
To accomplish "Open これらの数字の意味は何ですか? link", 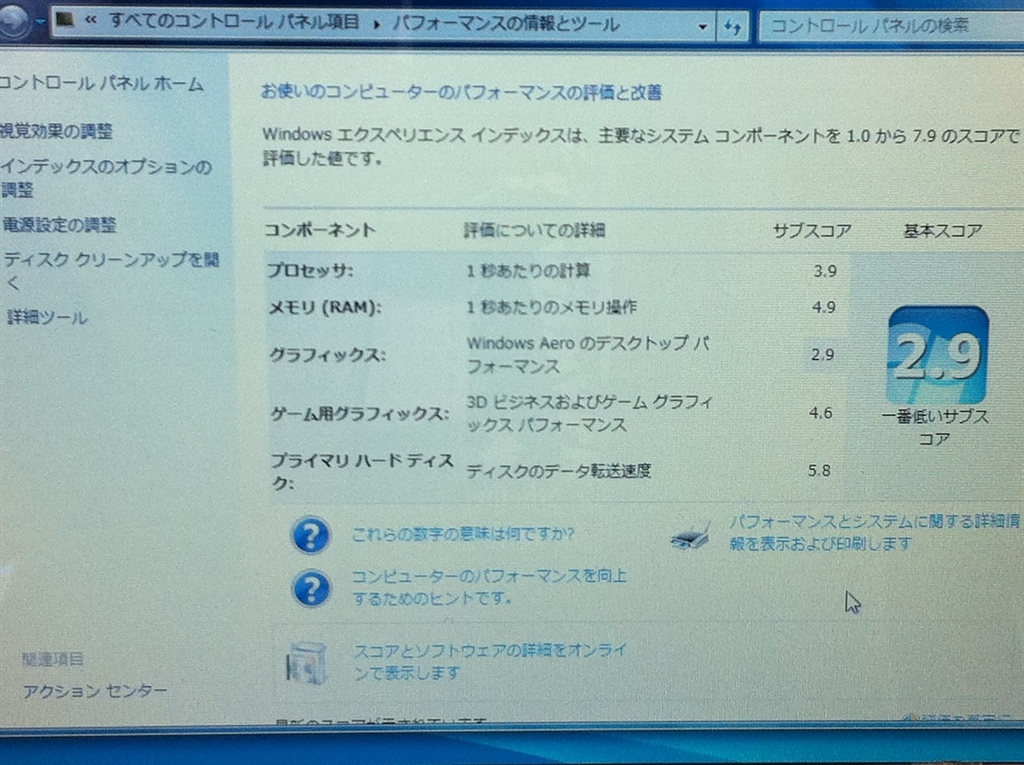I will 463,534.
